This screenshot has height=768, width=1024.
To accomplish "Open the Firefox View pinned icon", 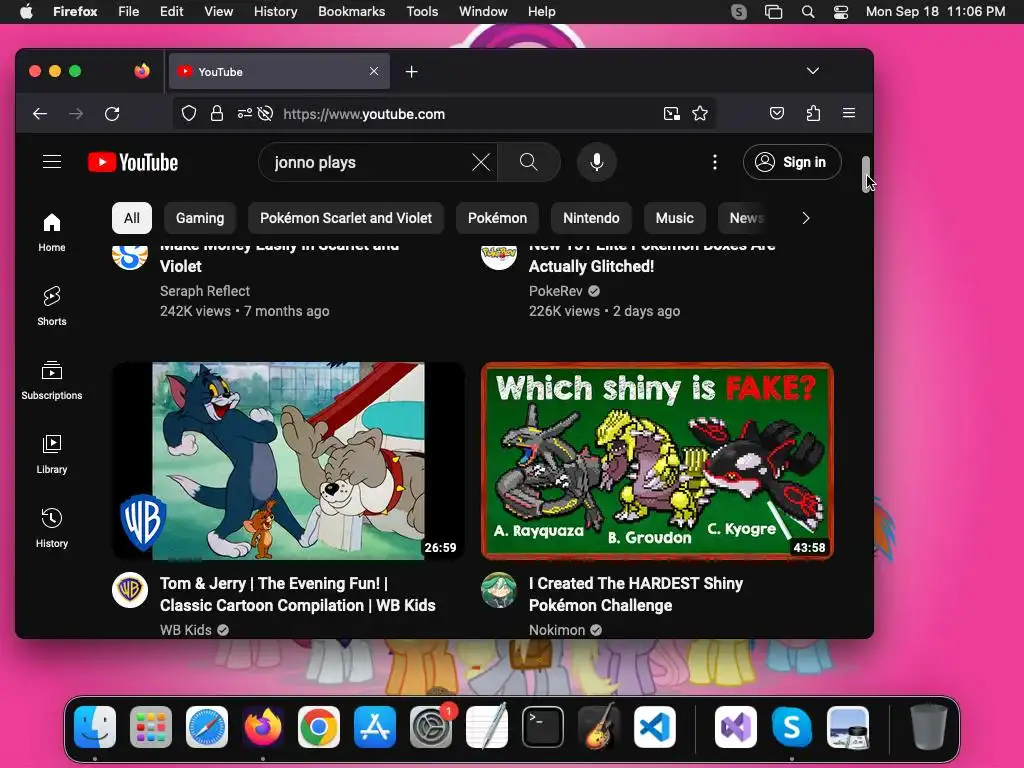I will [x=142, y=71].
